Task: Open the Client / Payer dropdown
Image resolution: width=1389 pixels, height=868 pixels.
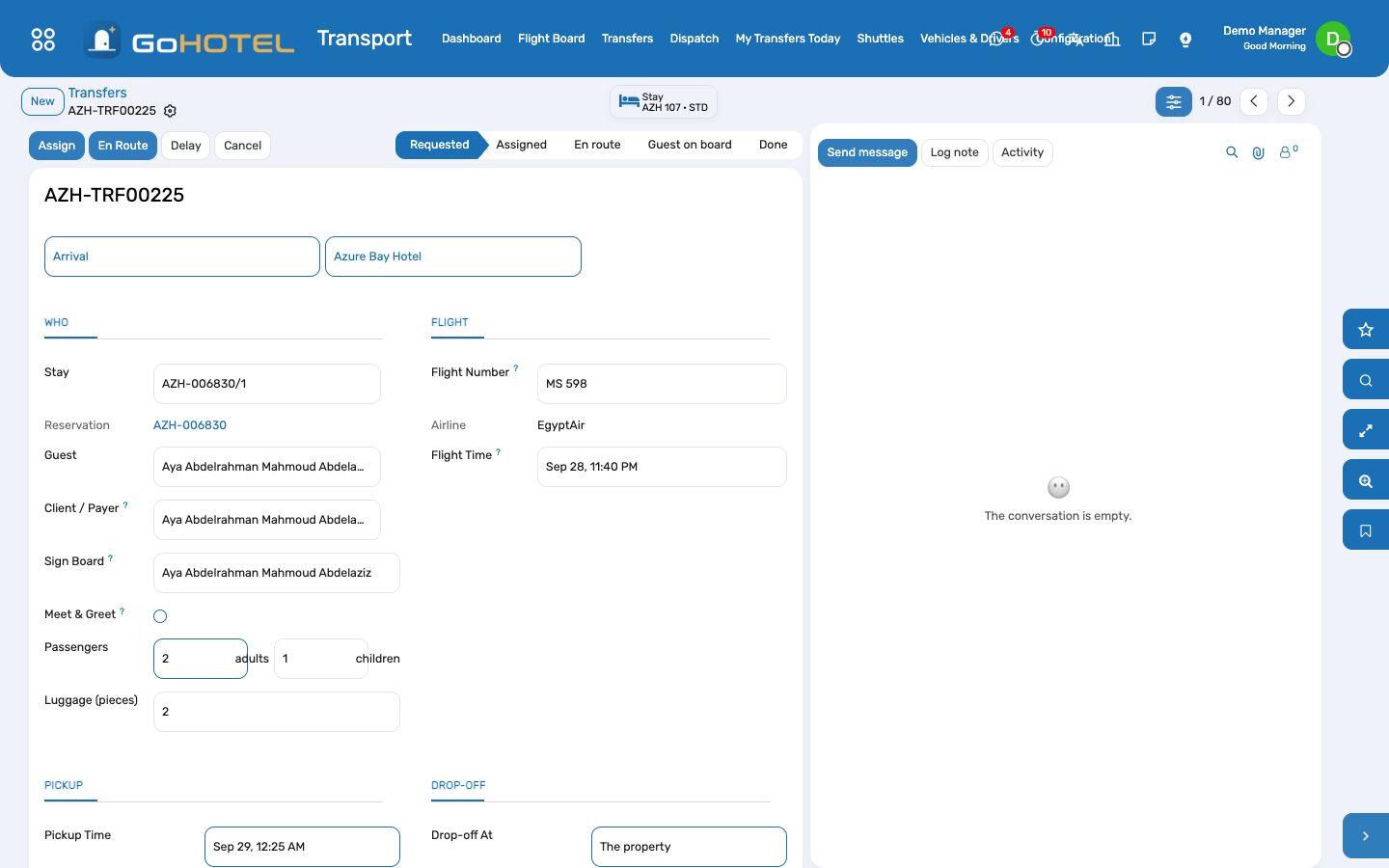Action: (x=267, y=520)
